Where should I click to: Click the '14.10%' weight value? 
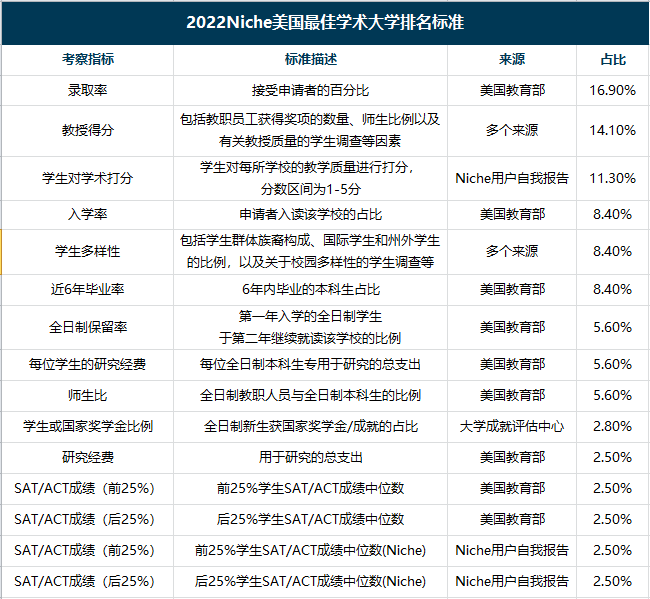pos(613,130)
